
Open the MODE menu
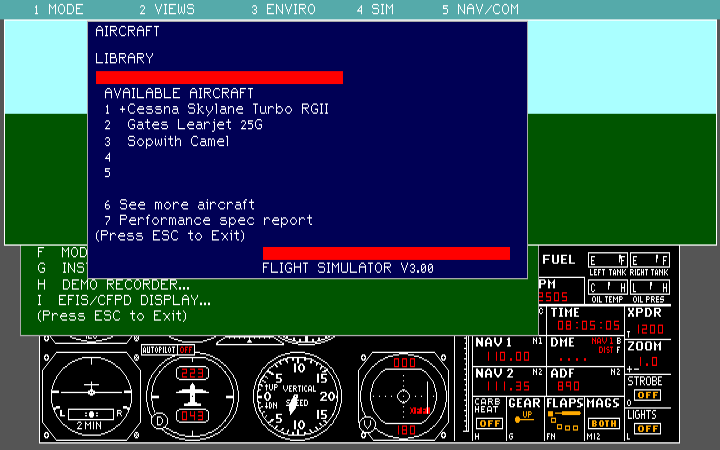pyautogui.click(x=58, y=9)
